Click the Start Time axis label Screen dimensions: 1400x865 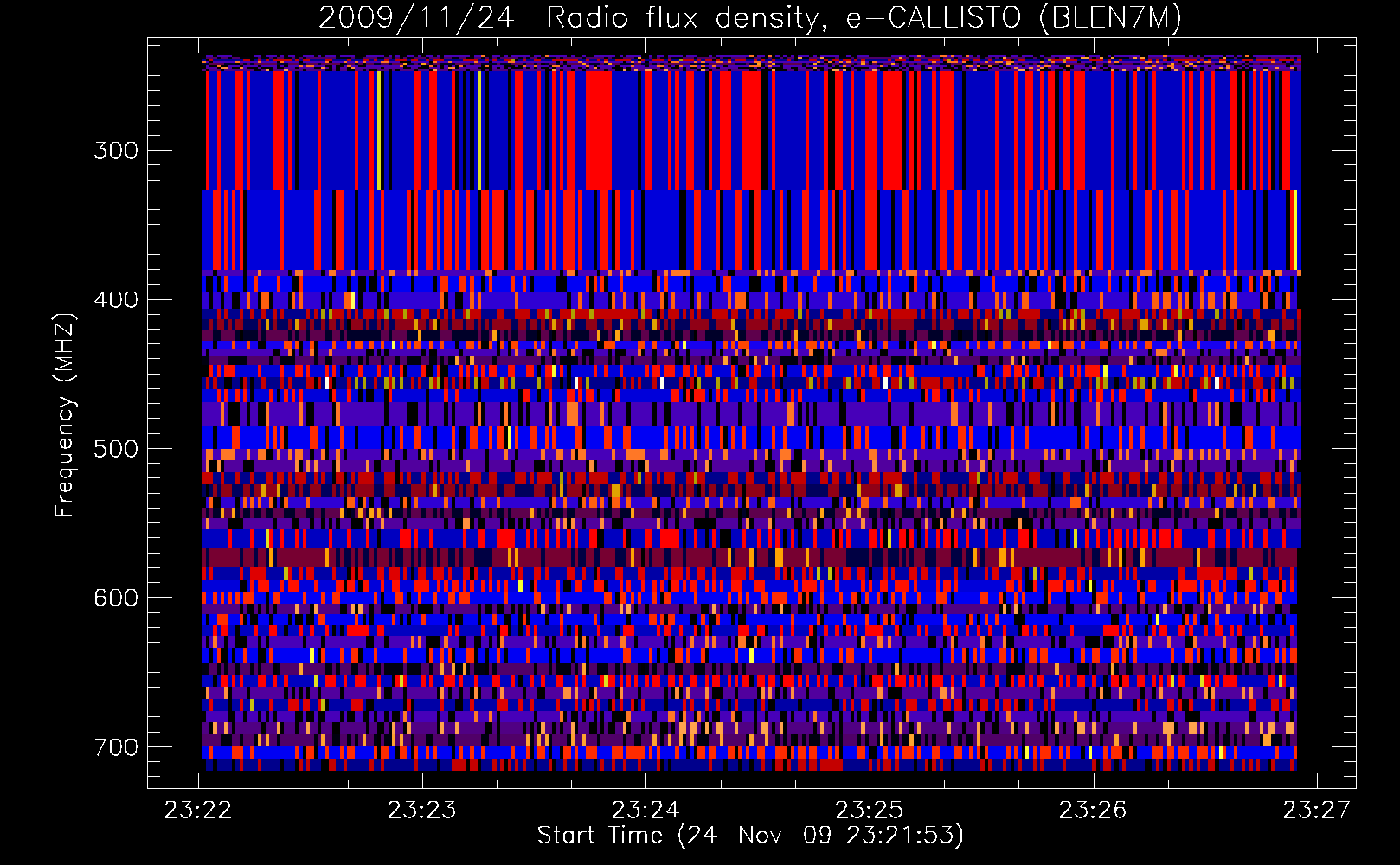click(750, 836)
